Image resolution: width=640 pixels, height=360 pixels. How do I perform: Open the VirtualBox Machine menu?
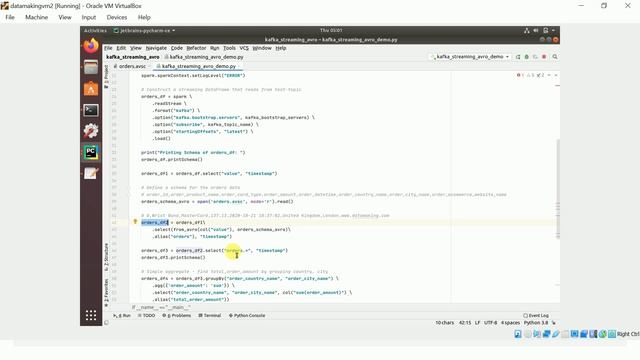point(36,17)
